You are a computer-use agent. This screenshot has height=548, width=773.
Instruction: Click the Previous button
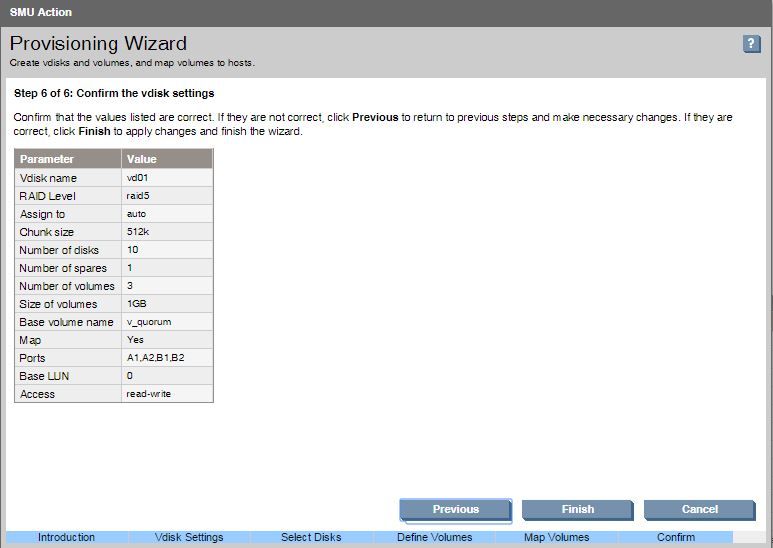coord(455,509)
